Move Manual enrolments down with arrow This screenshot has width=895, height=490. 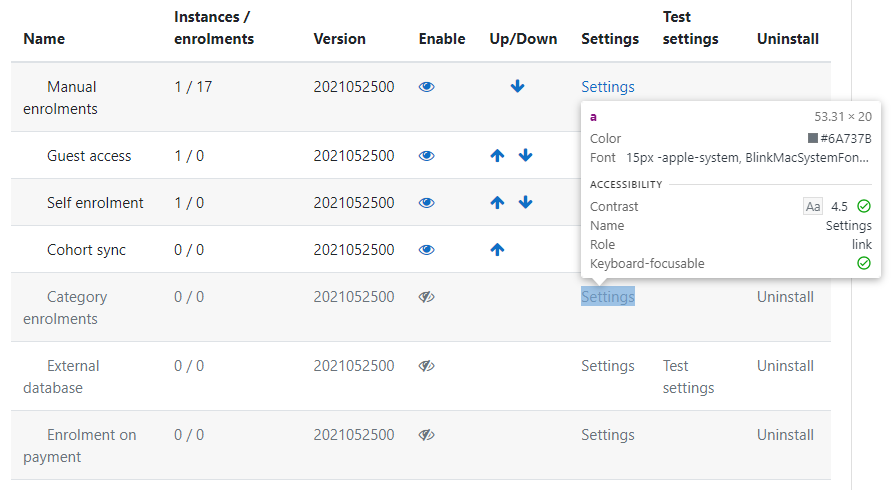pos(517,86)
